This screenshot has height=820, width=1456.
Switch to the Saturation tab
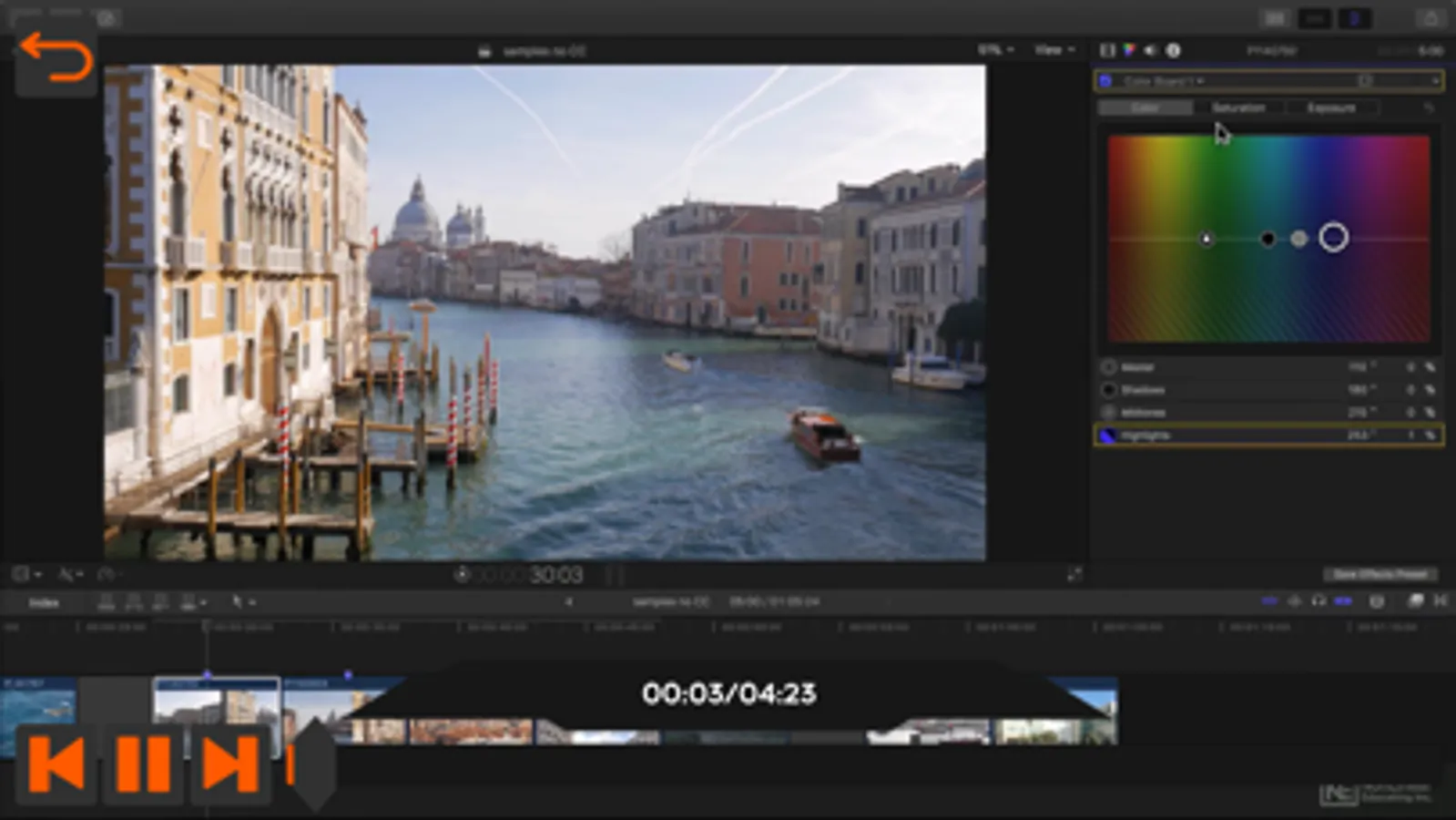pyautogui.click(x=1237, y=108)
